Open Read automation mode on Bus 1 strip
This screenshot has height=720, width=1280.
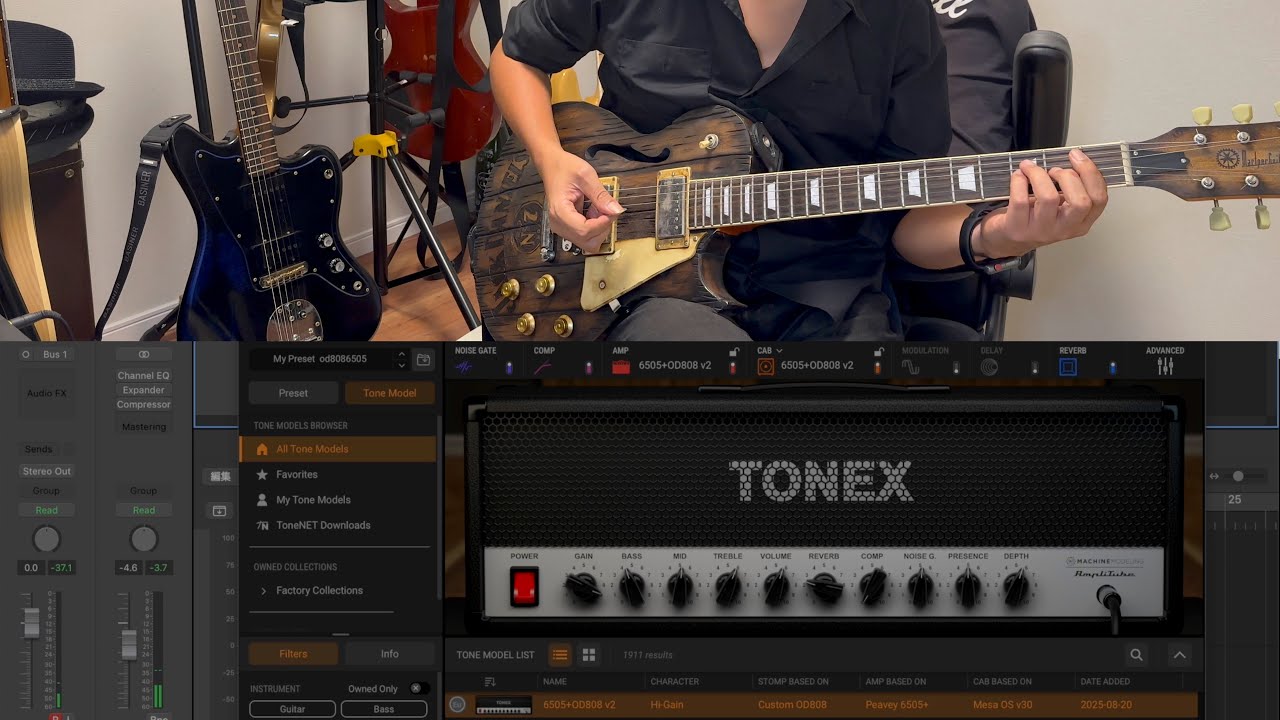[x=47, y=510]
